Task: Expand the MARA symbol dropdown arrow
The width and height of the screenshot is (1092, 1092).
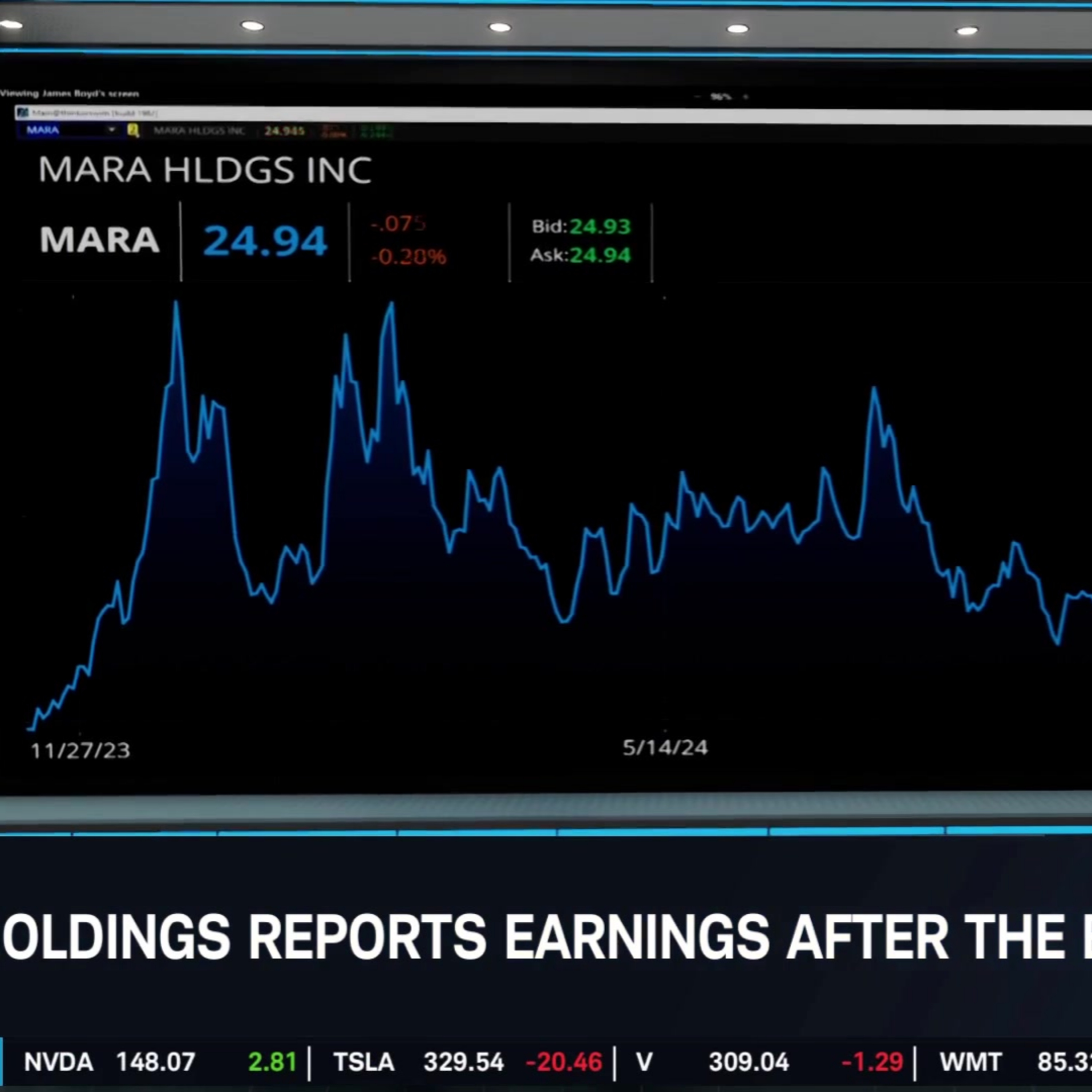Action: (x=112, y=131)
